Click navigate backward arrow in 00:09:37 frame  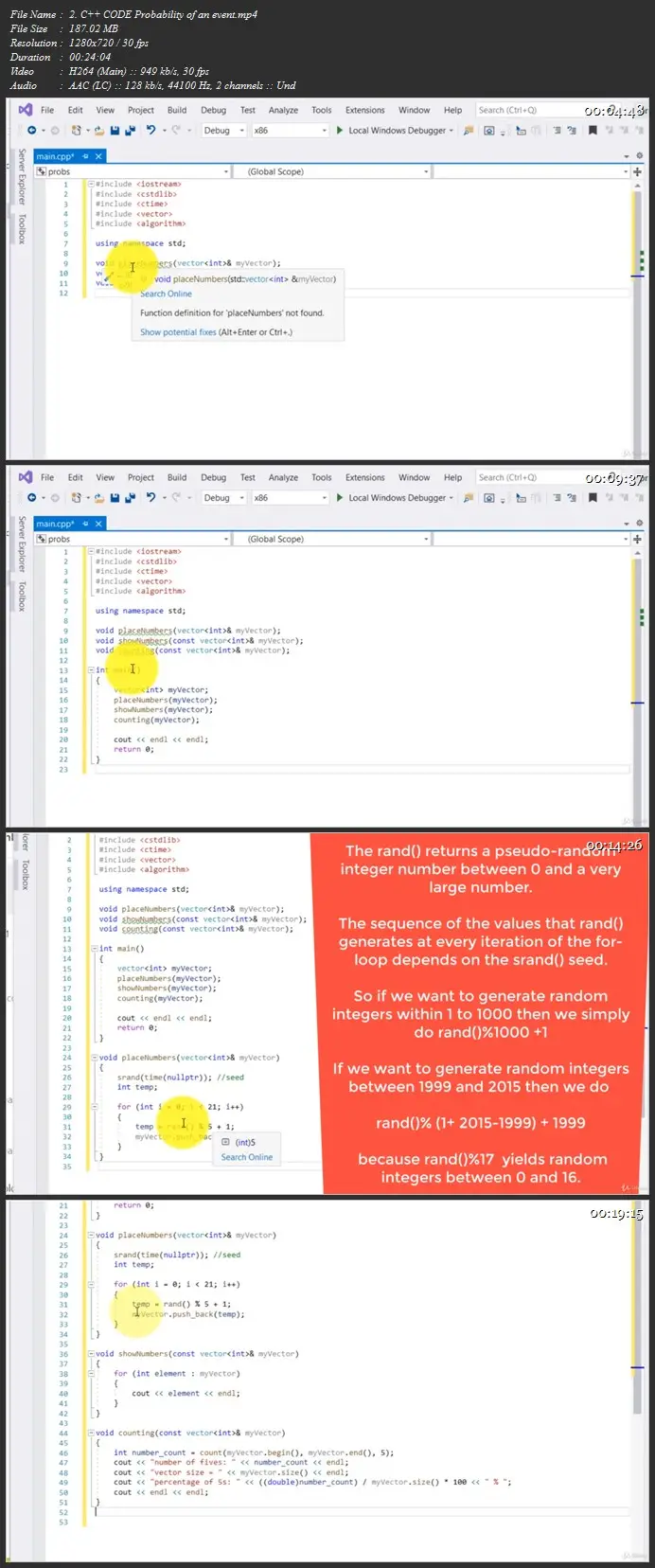click(31, 498)
